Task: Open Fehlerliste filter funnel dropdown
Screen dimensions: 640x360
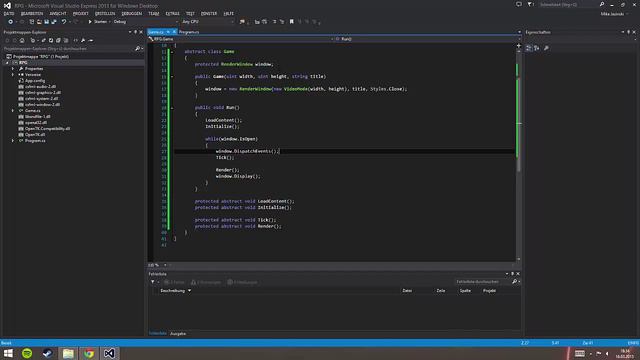Action: (x=154, y=282)
